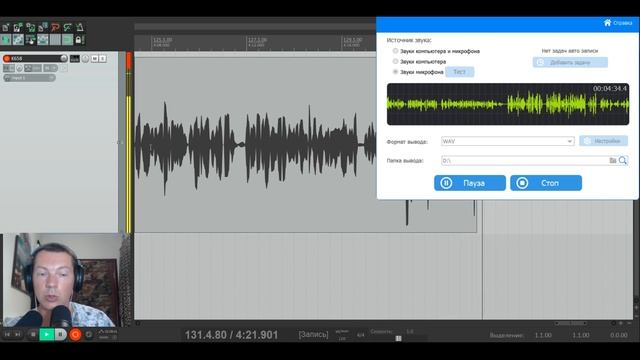Click the Пауза button in recorder
This screenshot has height=360, width=640.
[470, 183]
